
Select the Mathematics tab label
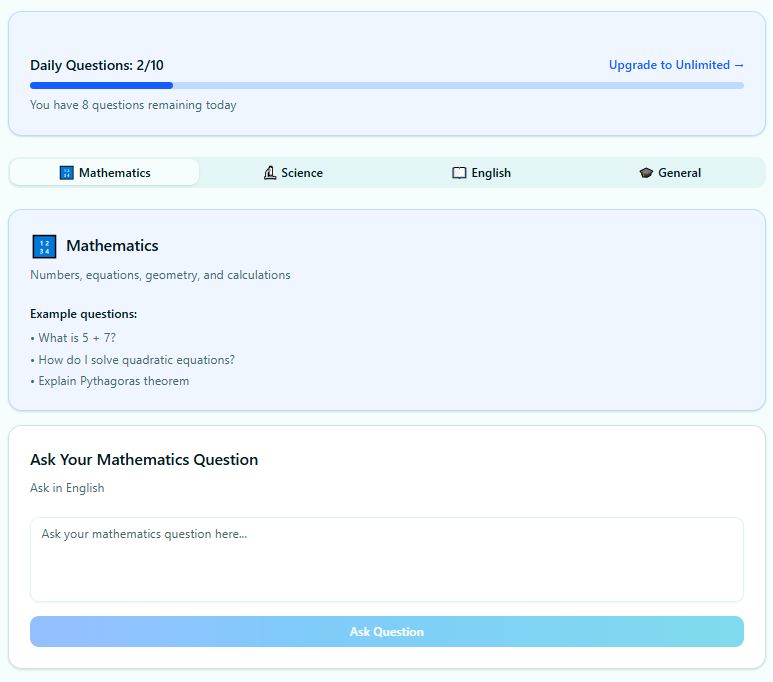click(114, 173)
